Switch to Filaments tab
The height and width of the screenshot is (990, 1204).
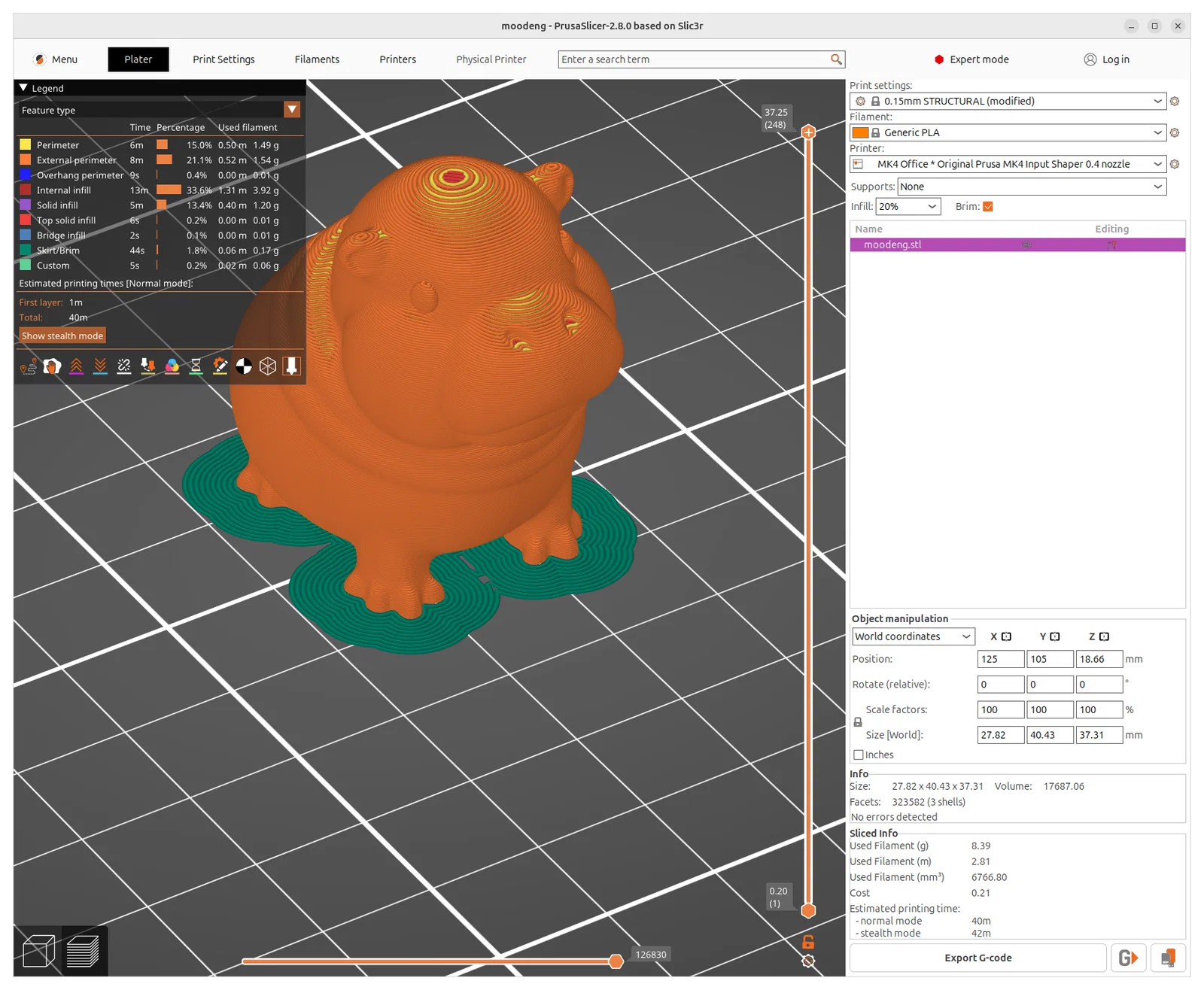click(317, 59)
